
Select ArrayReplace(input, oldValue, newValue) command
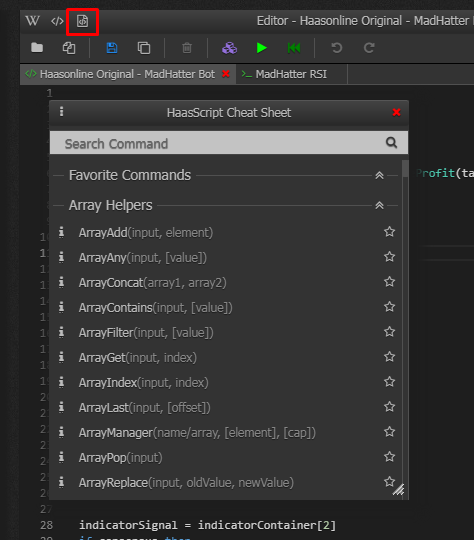tap(186, 483)
